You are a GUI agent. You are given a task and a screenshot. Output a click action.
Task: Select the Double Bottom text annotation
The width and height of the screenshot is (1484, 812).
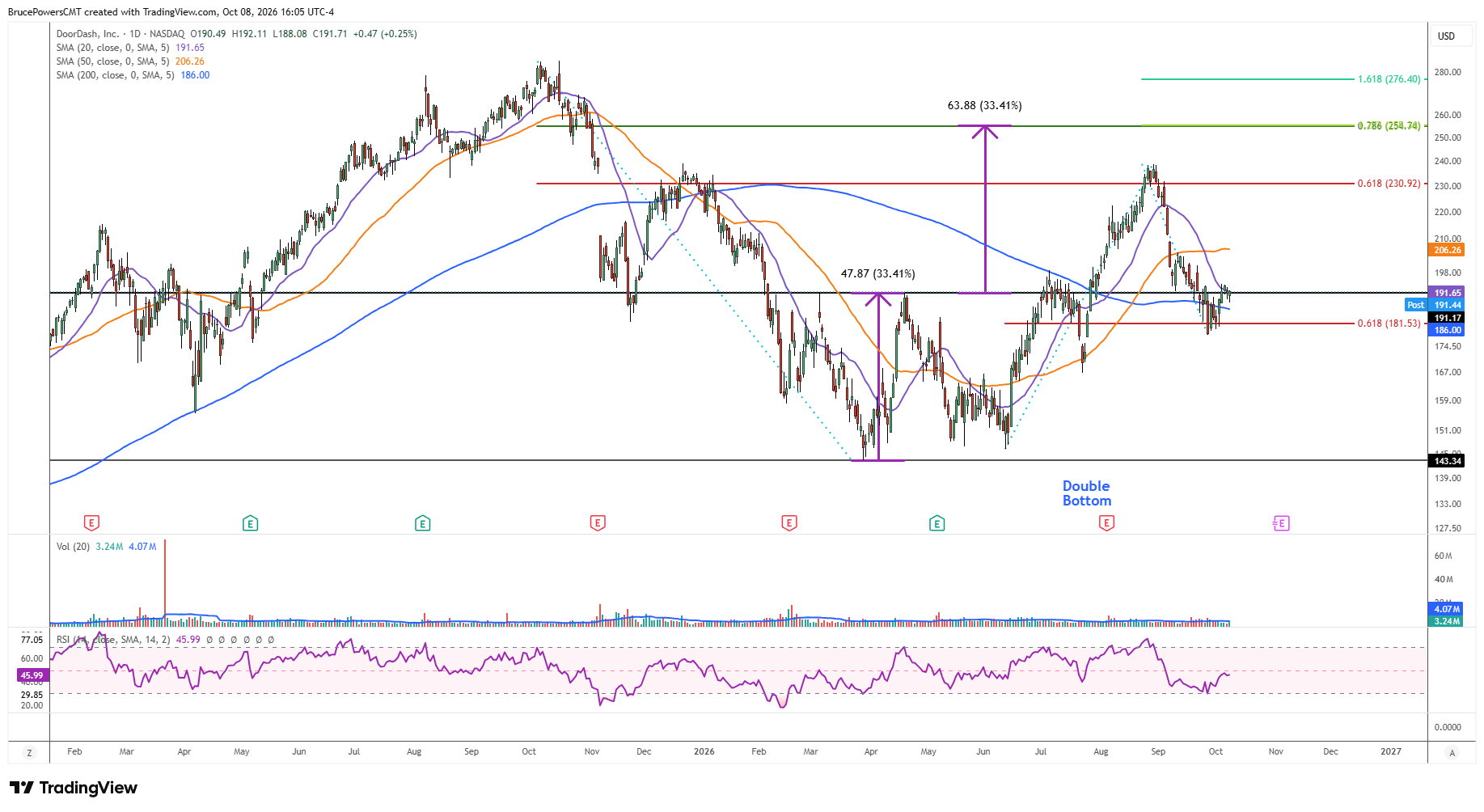tap(1087, 493)
